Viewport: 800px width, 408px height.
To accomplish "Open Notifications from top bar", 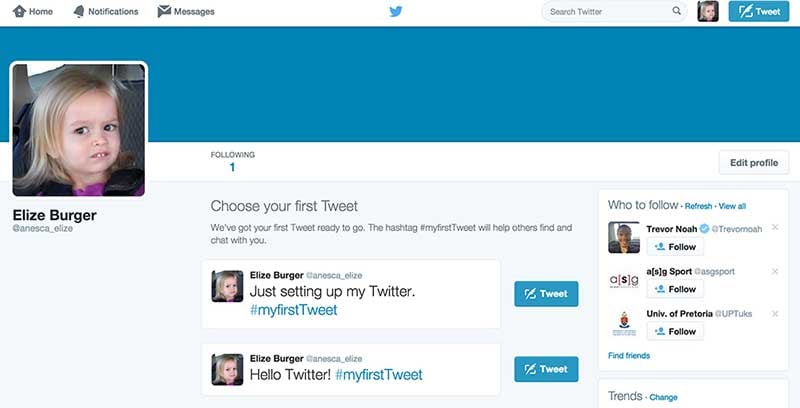I will pos(106,11).
